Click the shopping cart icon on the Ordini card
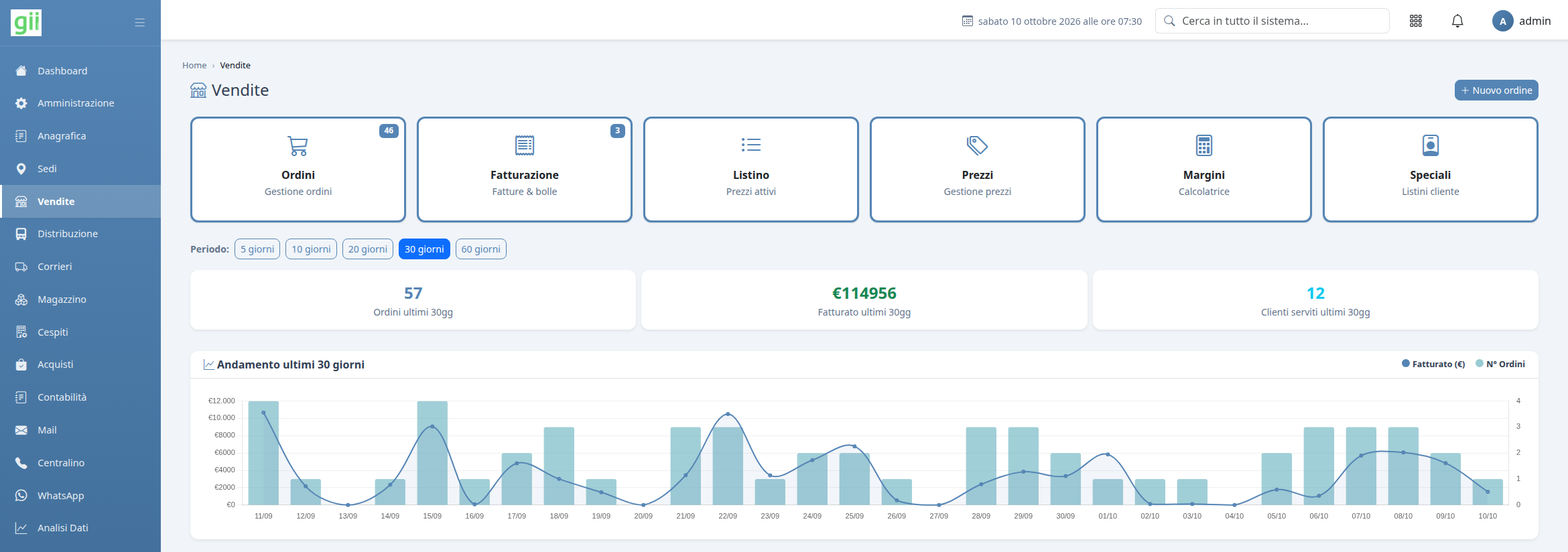 point(297,146)
